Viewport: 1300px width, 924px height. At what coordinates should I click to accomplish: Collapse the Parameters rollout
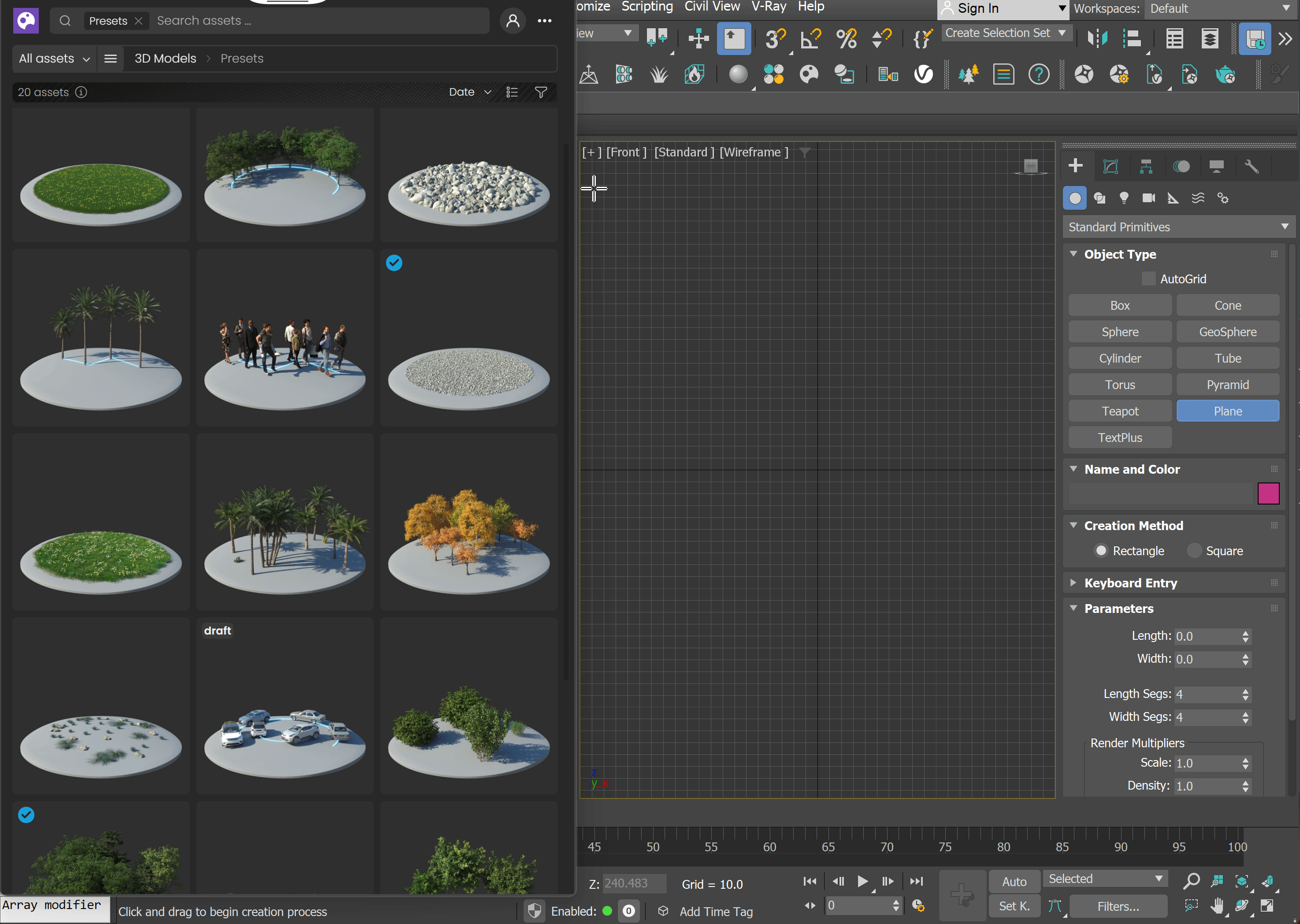(x=1073, y=608)
